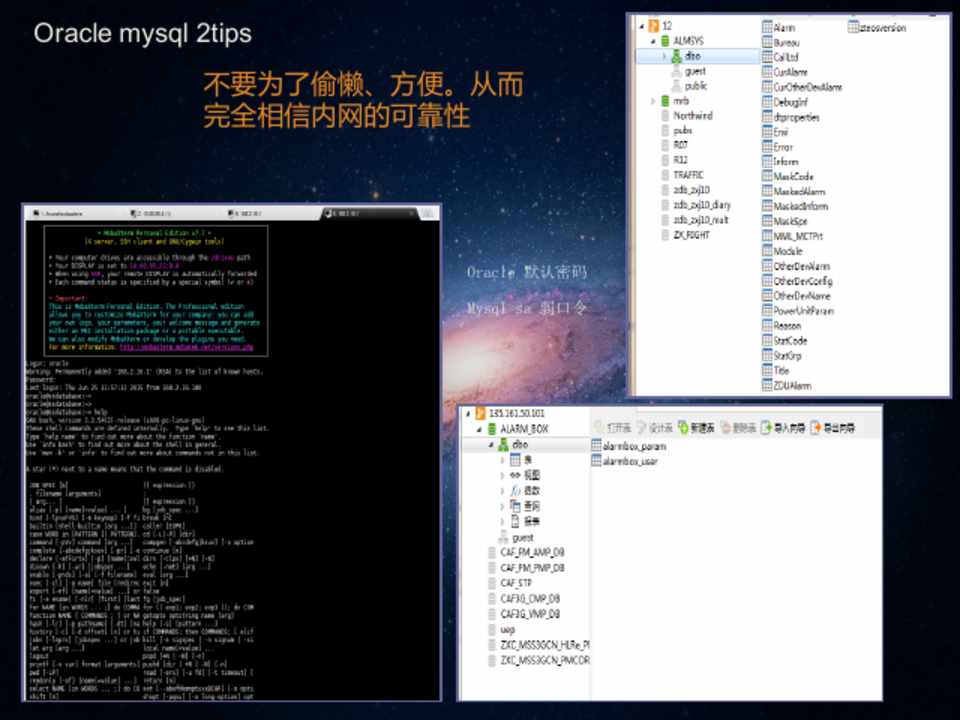Click the ALMSYS database icon

[665, 42]
